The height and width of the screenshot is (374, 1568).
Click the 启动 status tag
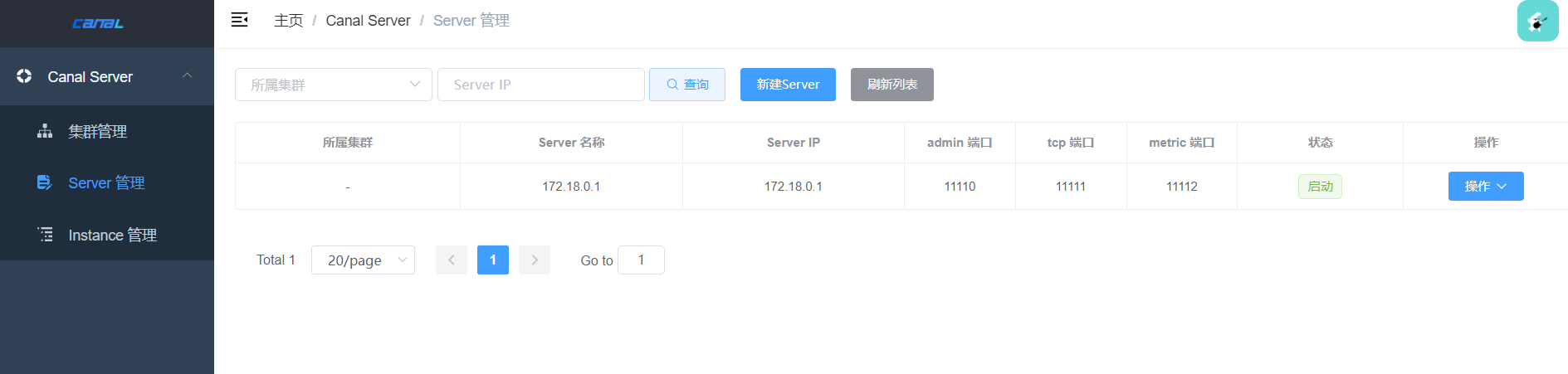[x=1320, y=187]
